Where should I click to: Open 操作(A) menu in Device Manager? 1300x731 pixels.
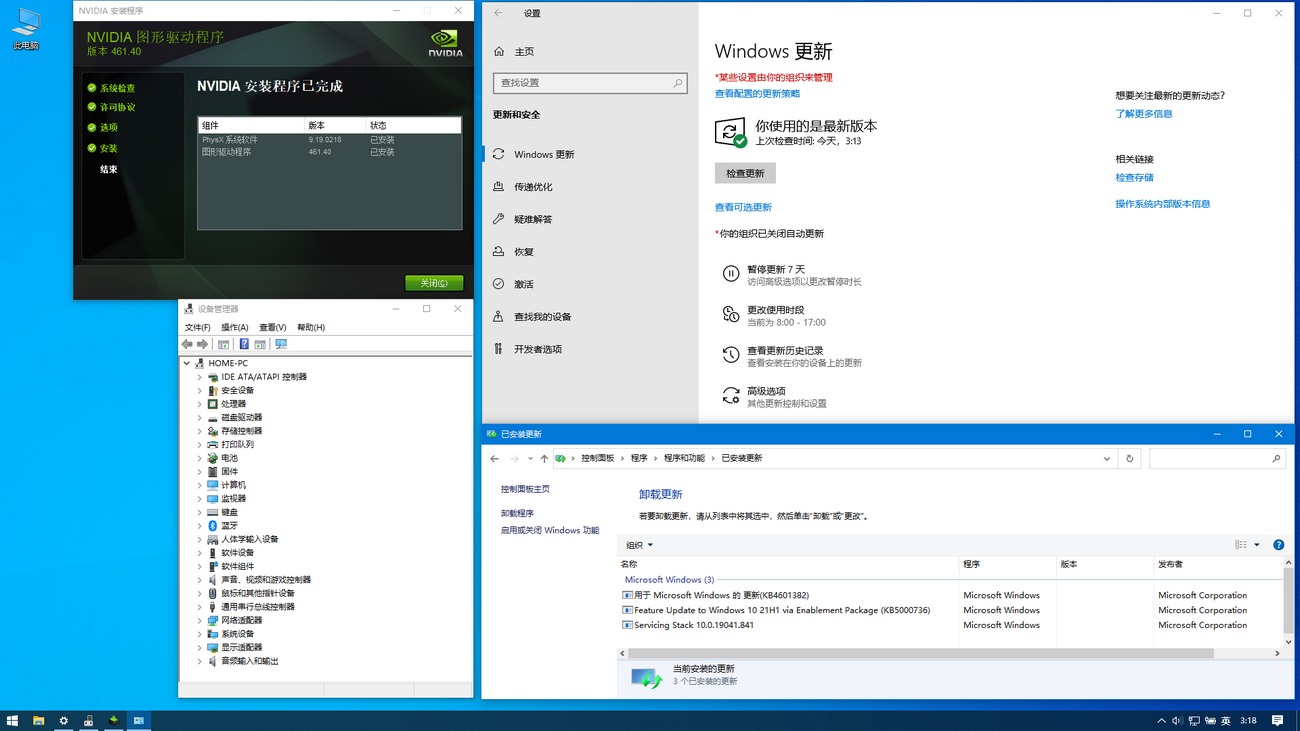pos(234,327)
